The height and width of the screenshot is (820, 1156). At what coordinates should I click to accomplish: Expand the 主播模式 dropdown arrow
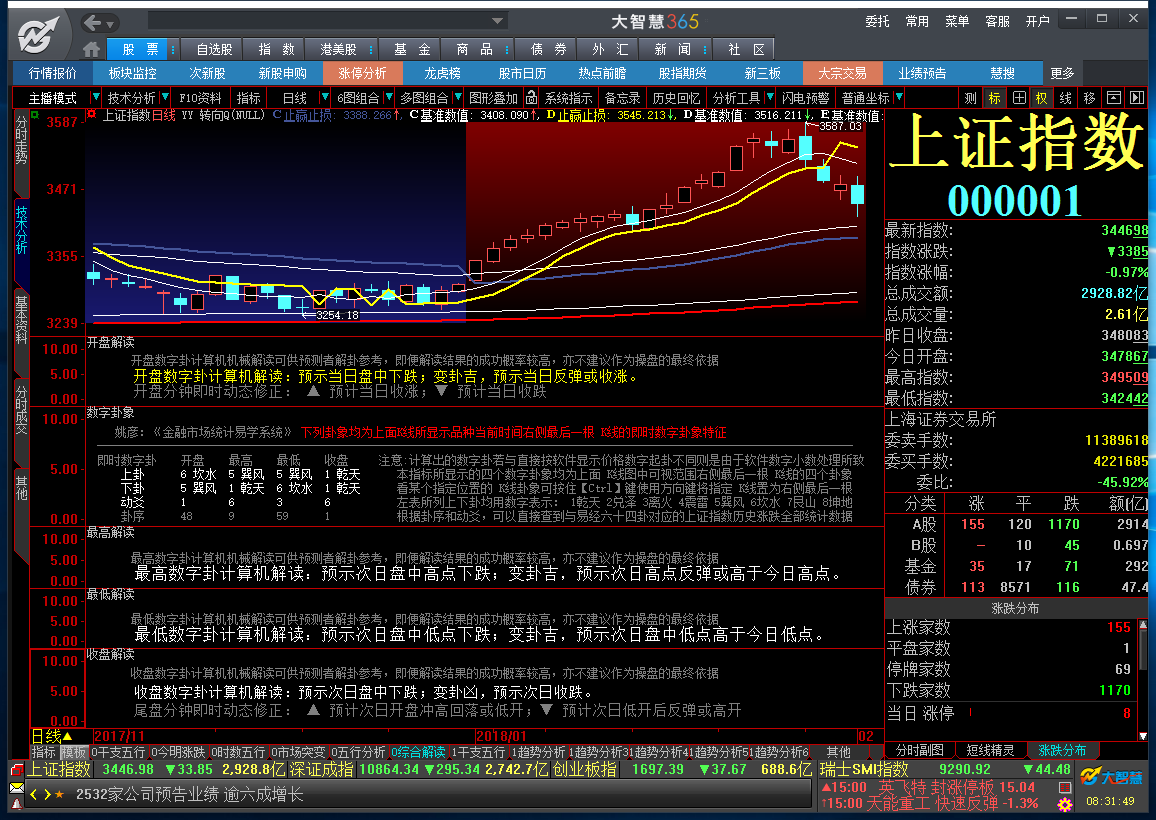pos(95,97)
